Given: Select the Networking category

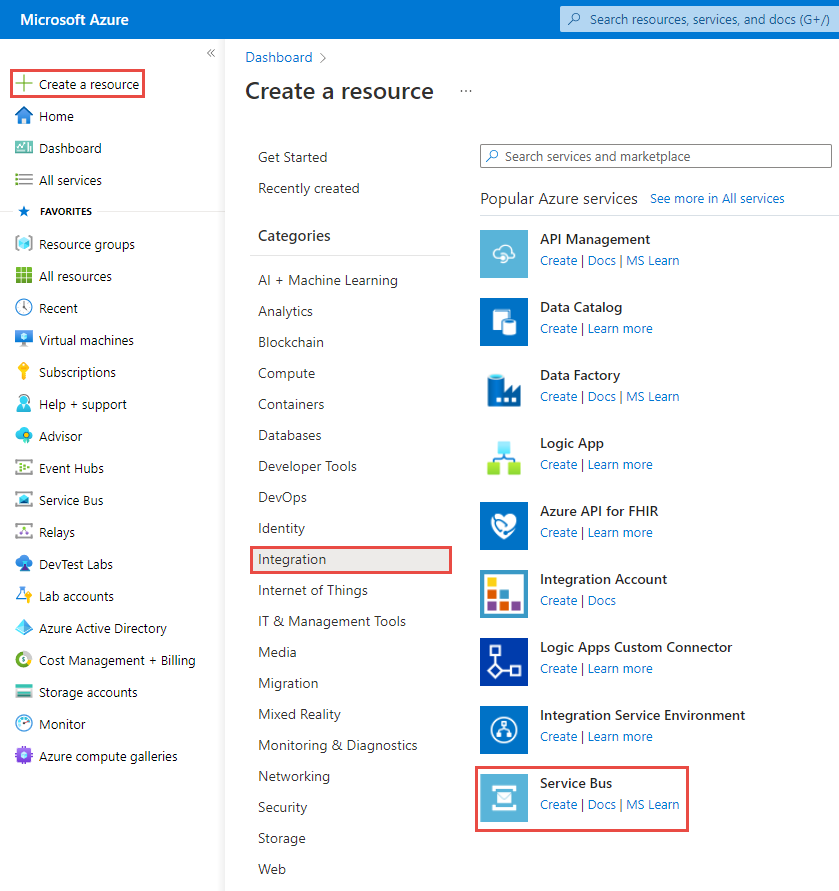Looking at the screenshot, I should coord(294,776).
